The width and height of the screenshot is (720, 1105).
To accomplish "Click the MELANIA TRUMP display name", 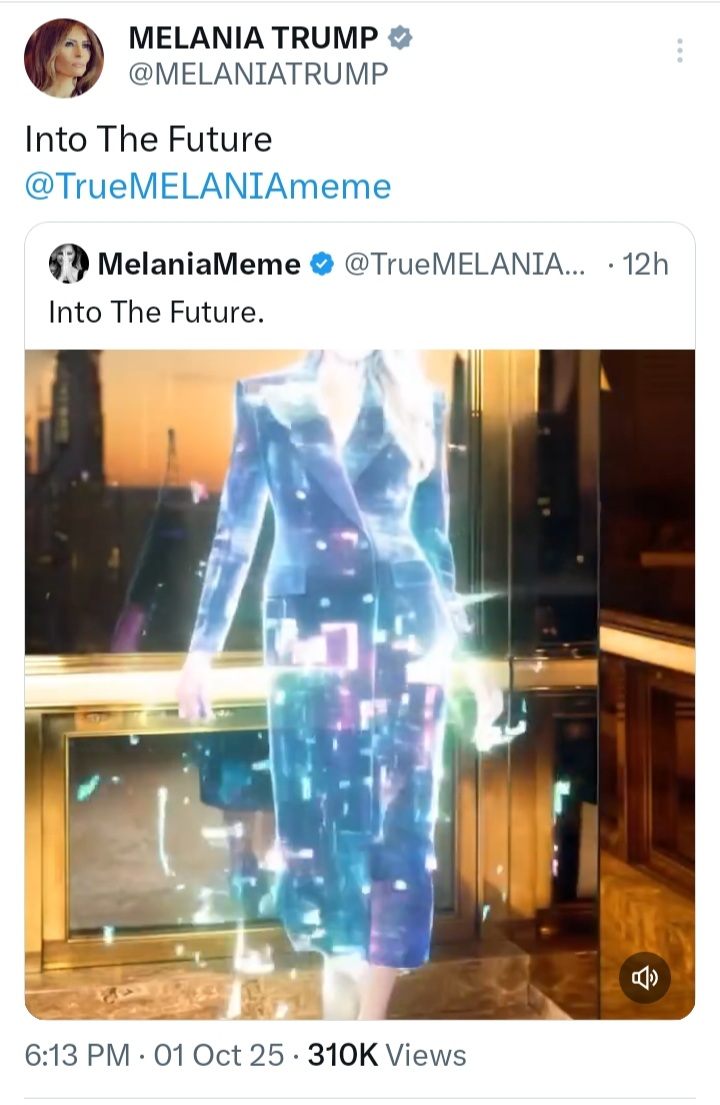I will point(254,37).
